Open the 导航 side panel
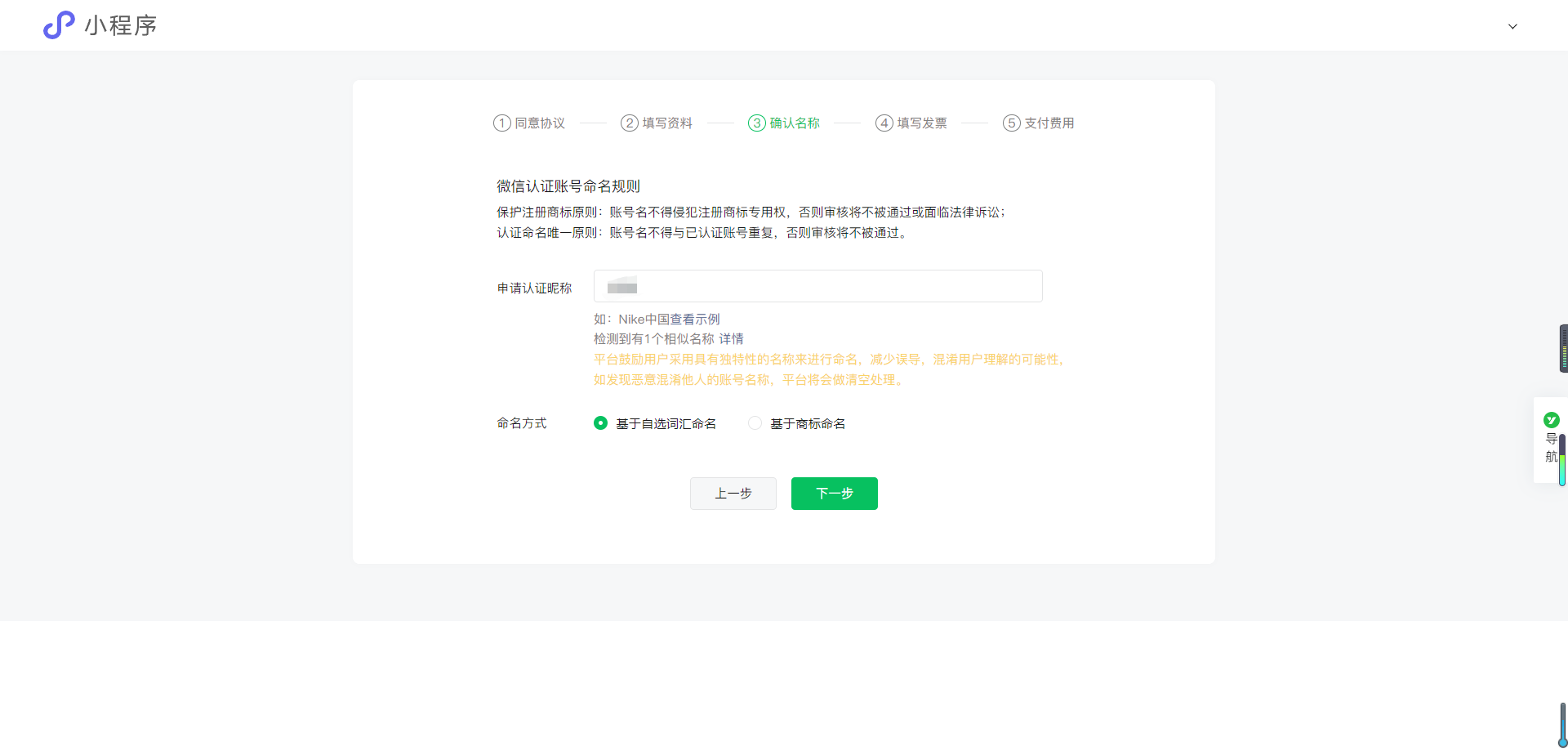Image resolution: width=1568 pixels, height=751 pixels. tap(1550, 448)
